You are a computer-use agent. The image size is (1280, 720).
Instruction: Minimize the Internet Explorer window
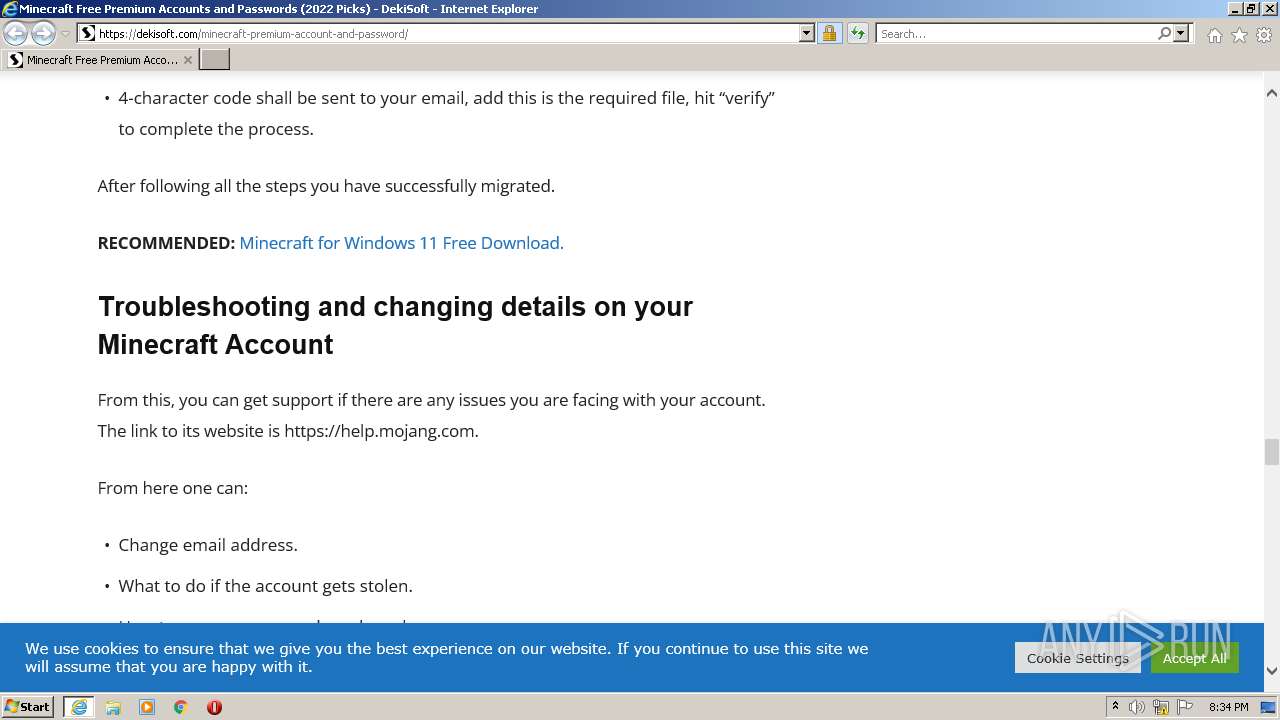[x=1235, y=9]
